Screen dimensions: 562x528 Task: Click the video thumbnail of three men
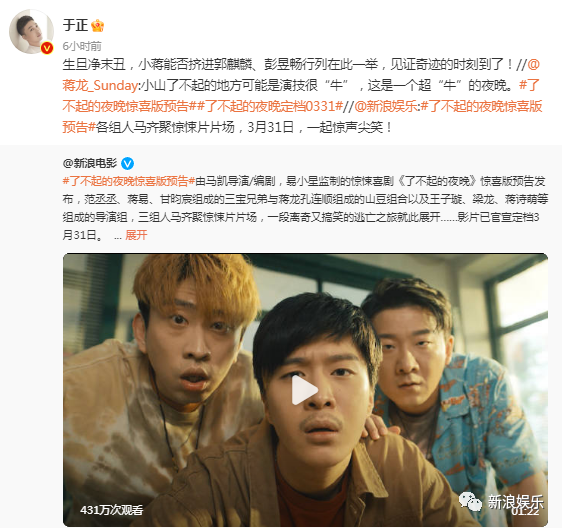click(x=305, y=390)
